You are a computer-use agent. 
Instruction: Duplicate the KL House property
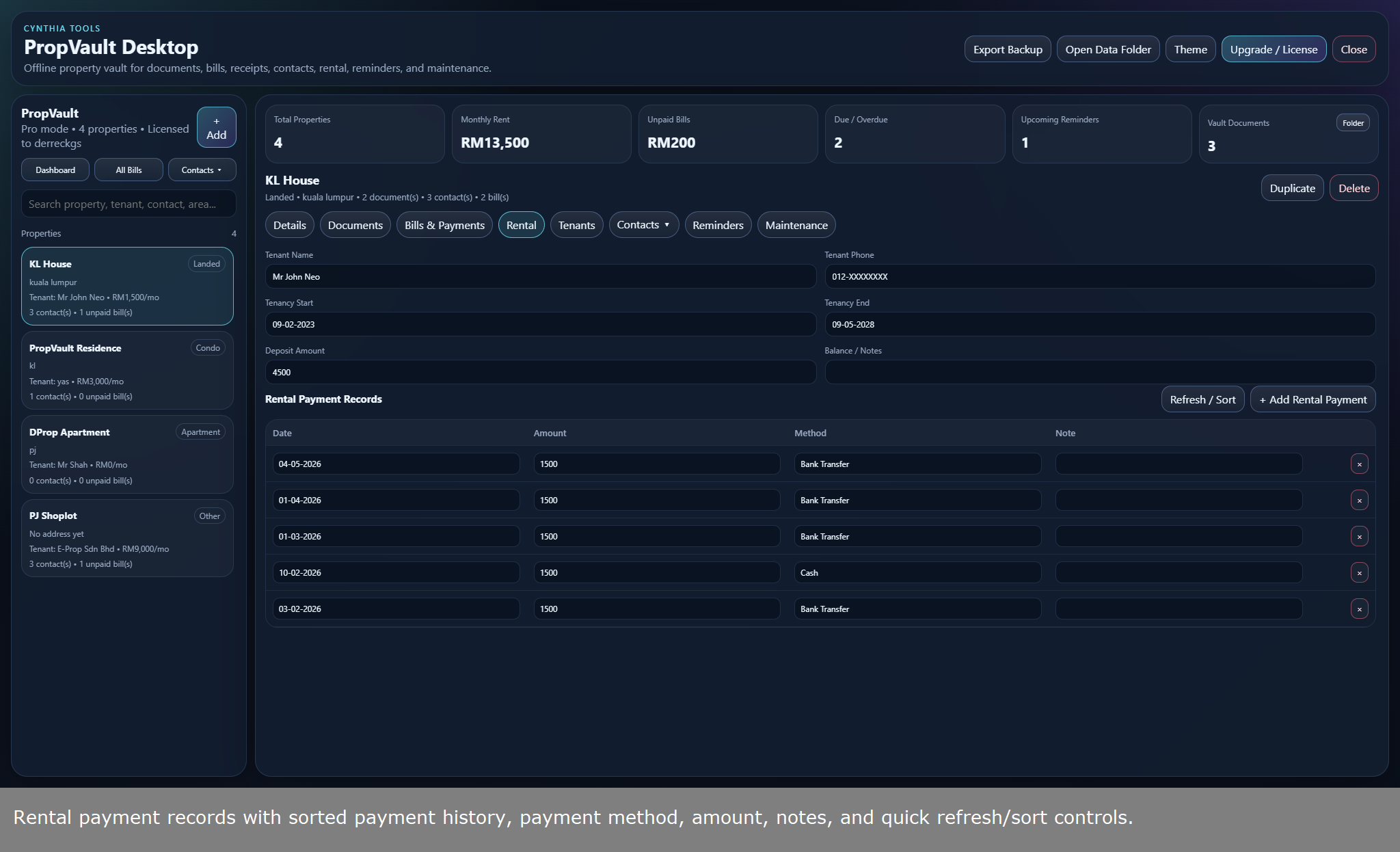1292,188
